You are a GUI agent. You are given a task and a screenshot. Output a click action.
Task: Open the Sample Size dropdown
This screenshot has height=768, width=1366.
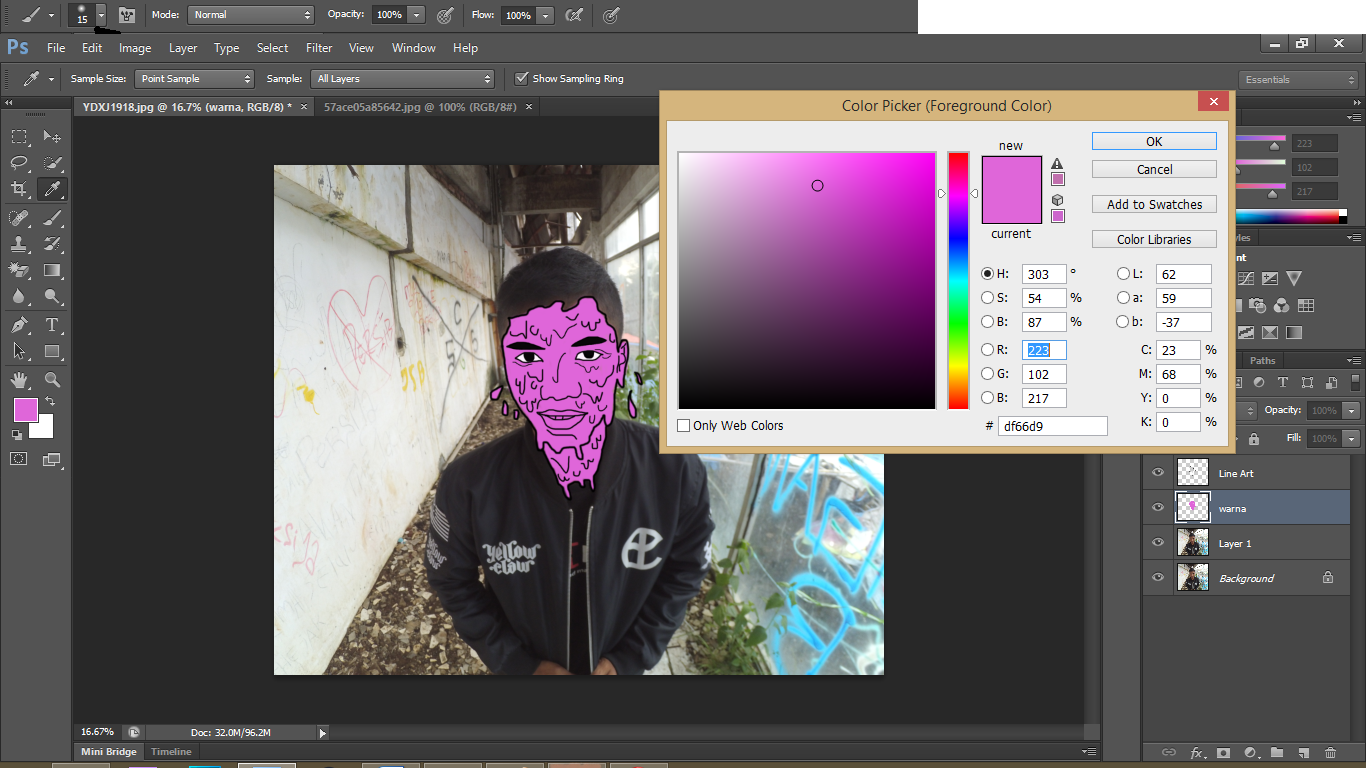194,78
